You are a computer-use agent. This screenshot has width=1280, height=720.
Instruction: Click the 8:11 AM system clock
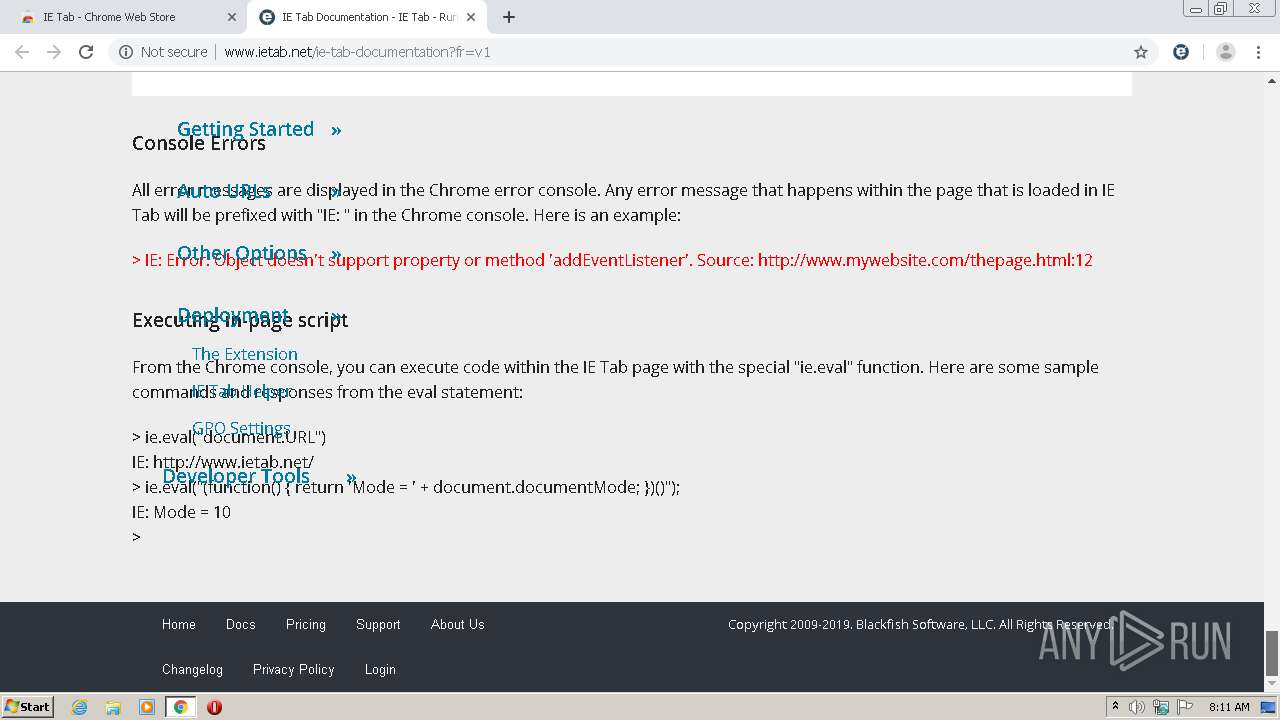click(x=1229, y=707)
